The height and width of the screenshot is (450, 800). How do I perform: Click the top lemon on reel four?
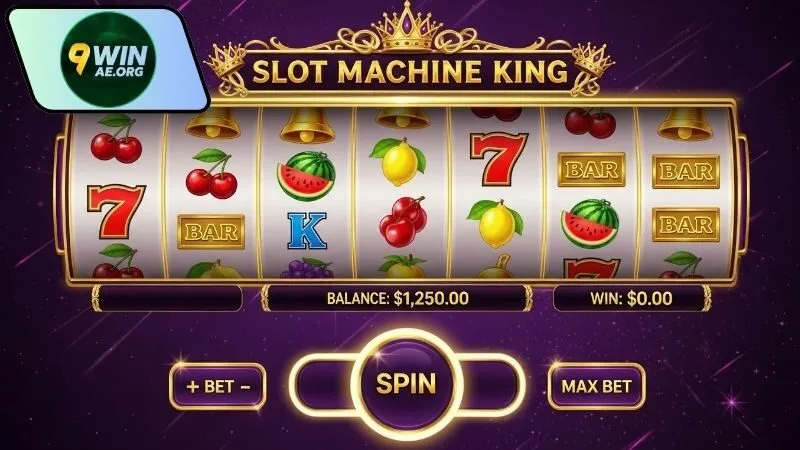click(x=398, y=161)
